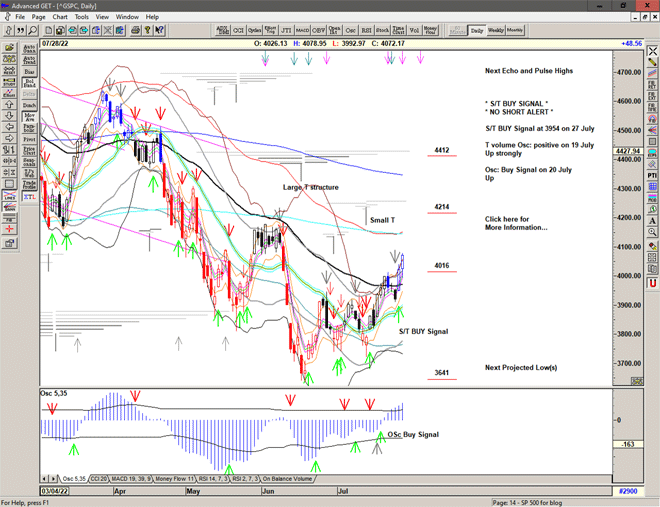Image resolution: width=660 pixels, height=507 pixels.
Task: Toggle the Mov Ave overlay button
Action: pyautogui.click(x=29, y=118)
